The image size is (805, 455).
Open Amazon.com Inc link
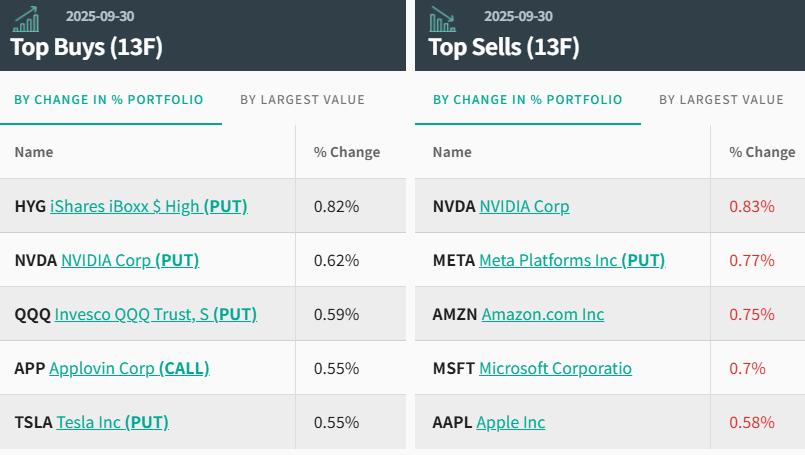[x=543, y=315]
